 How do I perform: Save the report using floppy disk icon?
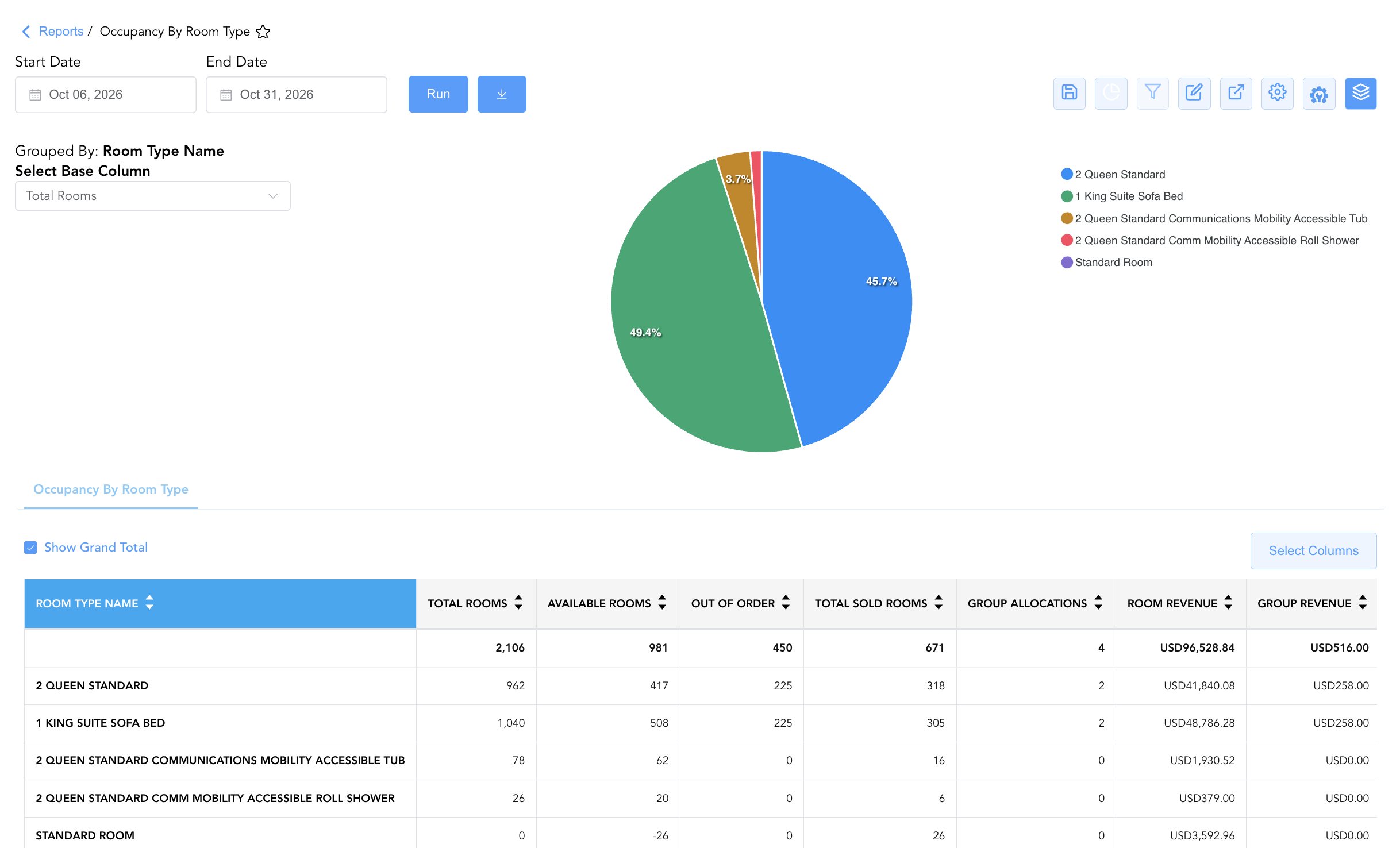(1069, 93)
